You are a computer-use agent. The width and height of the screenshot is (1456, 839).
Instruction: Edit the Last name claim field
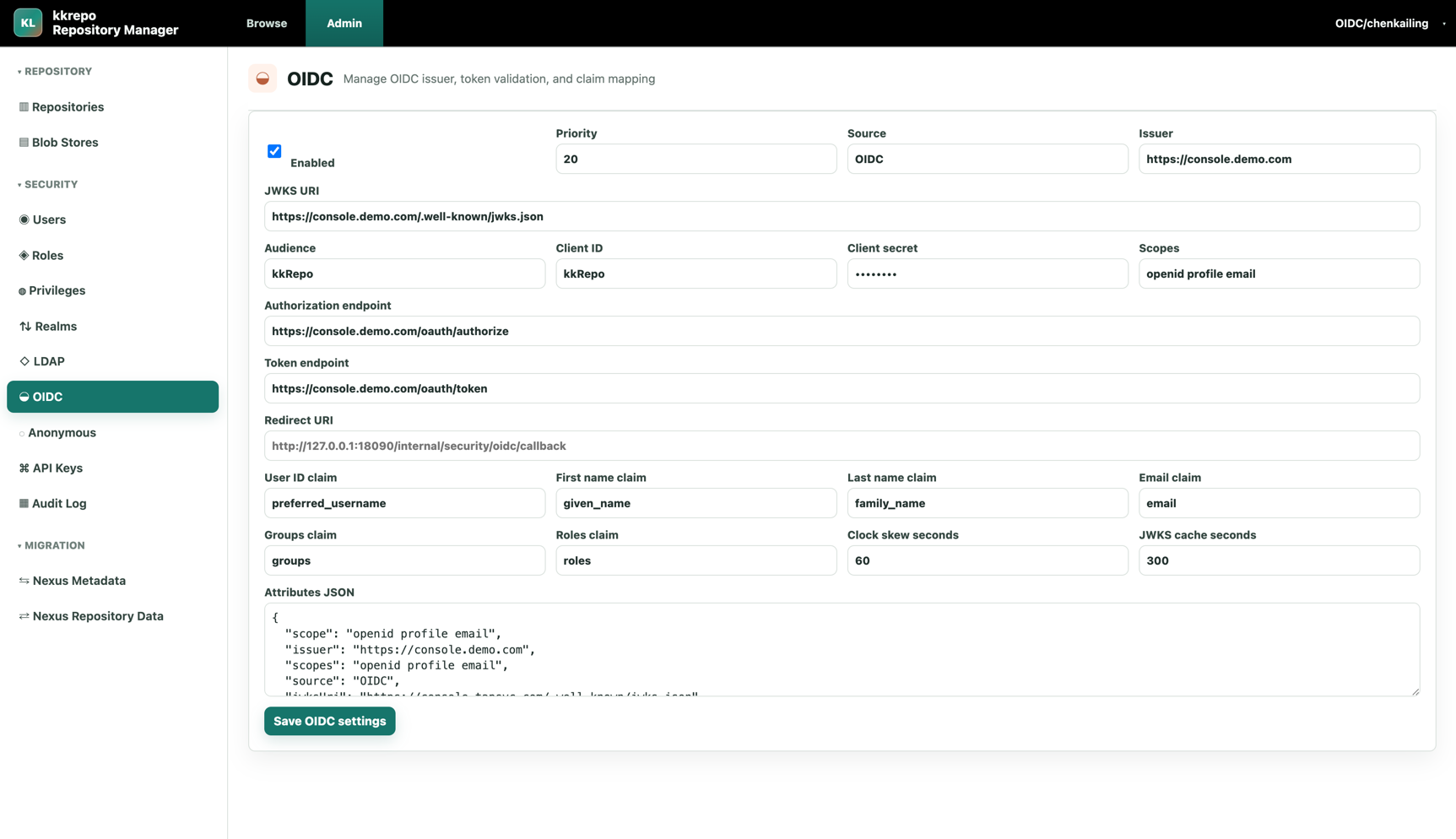[x=988, y=503]
